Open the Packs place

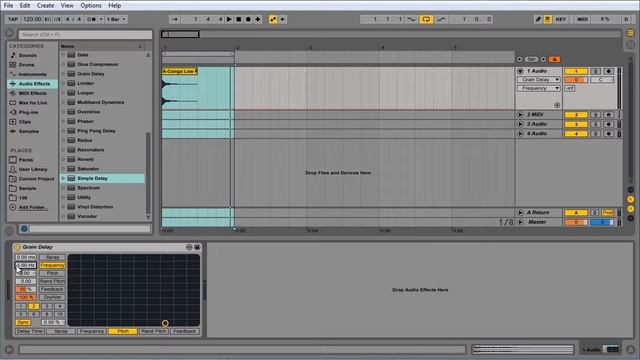click(26, 160)
